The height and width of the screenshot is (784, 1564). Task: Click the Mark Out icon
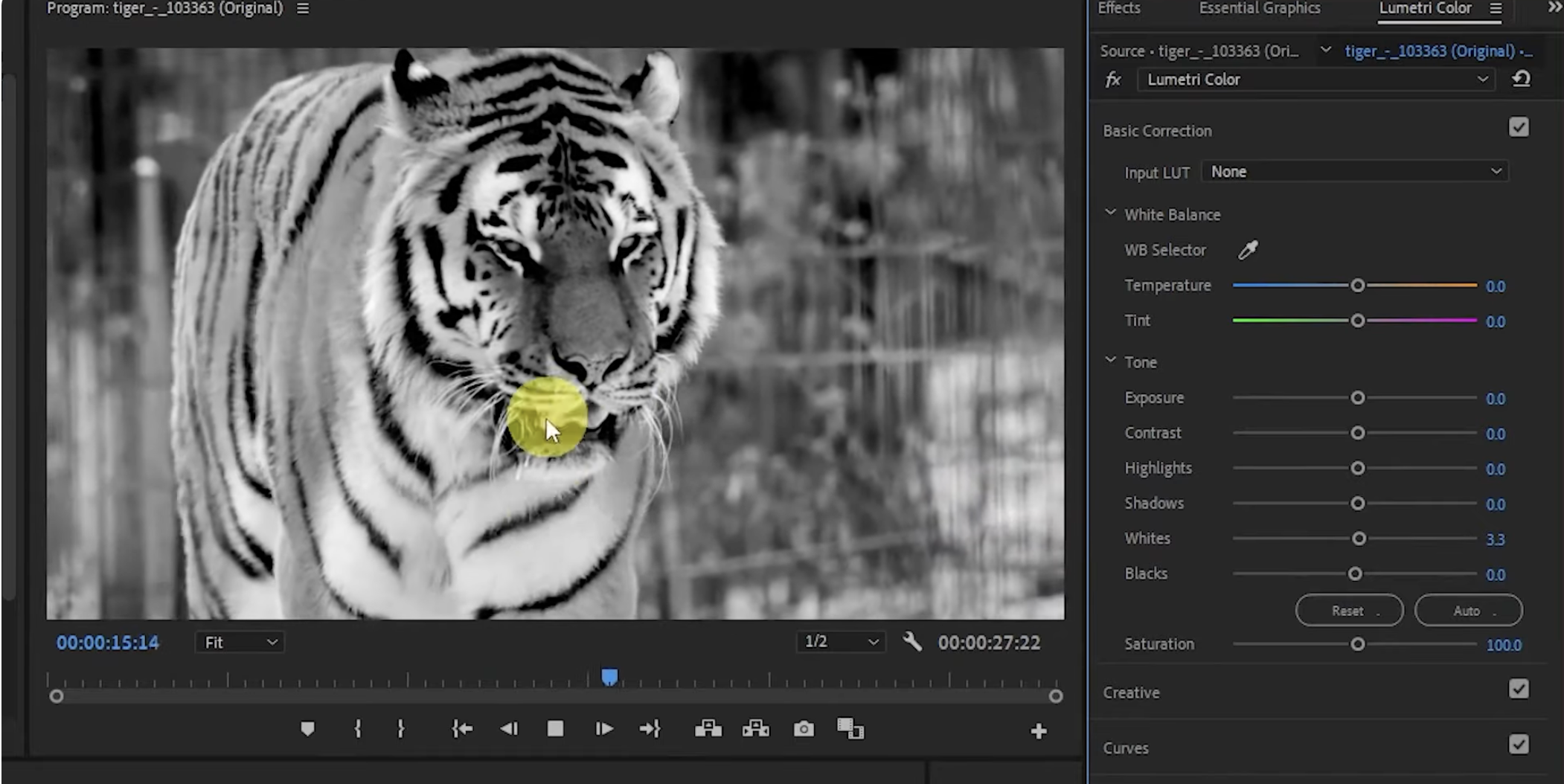pos(401,729)
